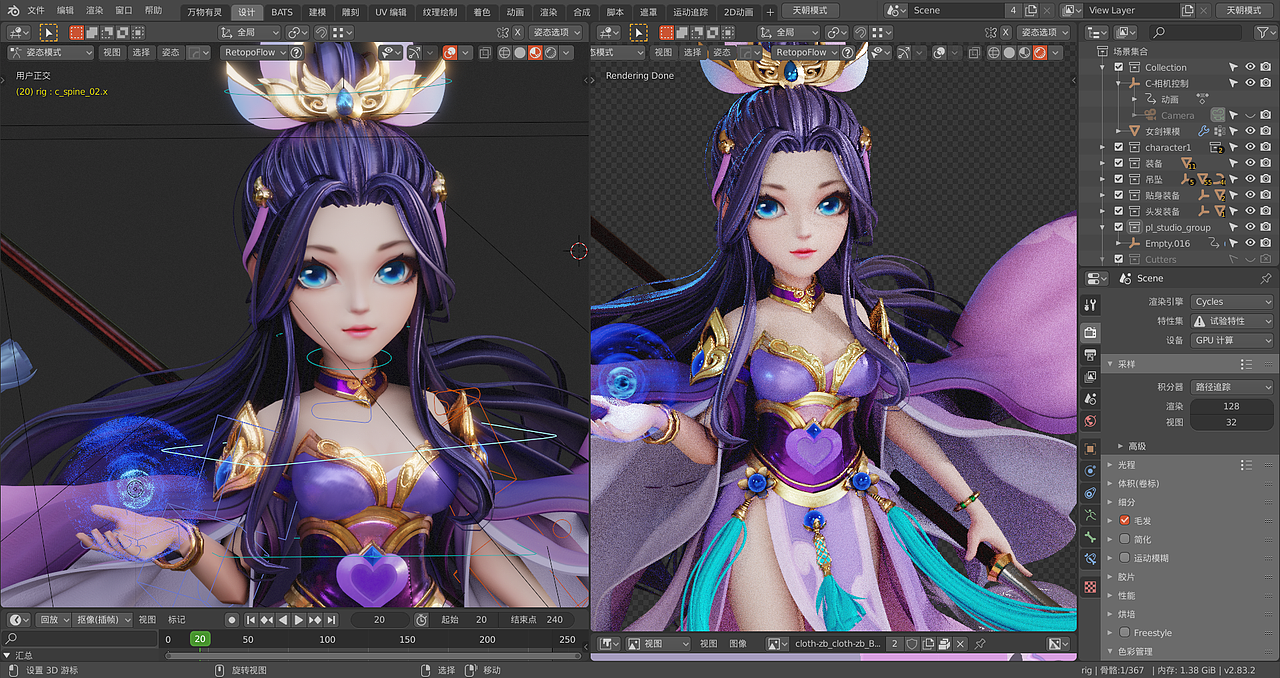Screen dimensions: 1280x678
Task: Click 标记 in timeline header
Action: (x=177, y=620)
